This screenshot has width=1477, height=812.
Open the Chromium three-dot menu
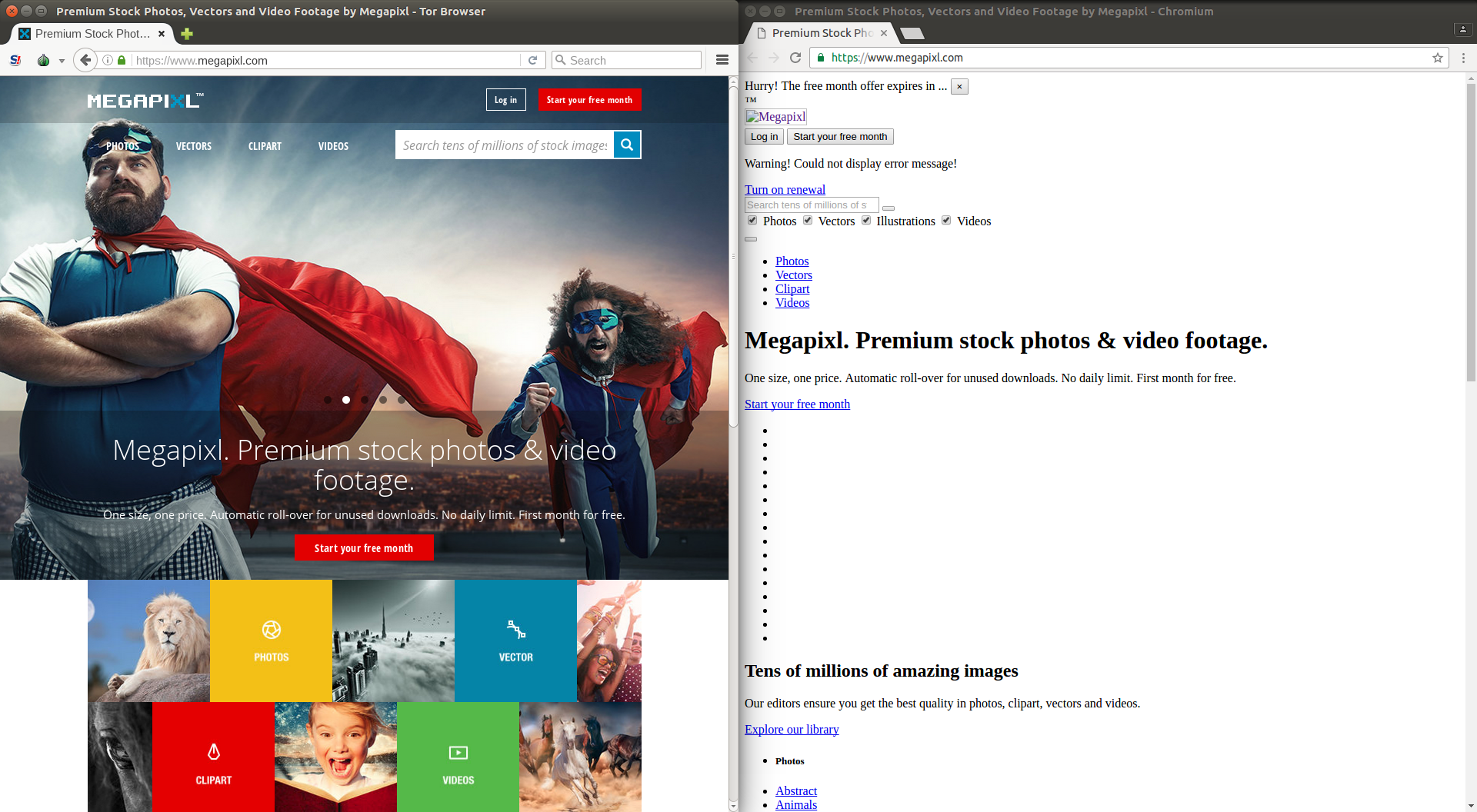click(1463, 58)
